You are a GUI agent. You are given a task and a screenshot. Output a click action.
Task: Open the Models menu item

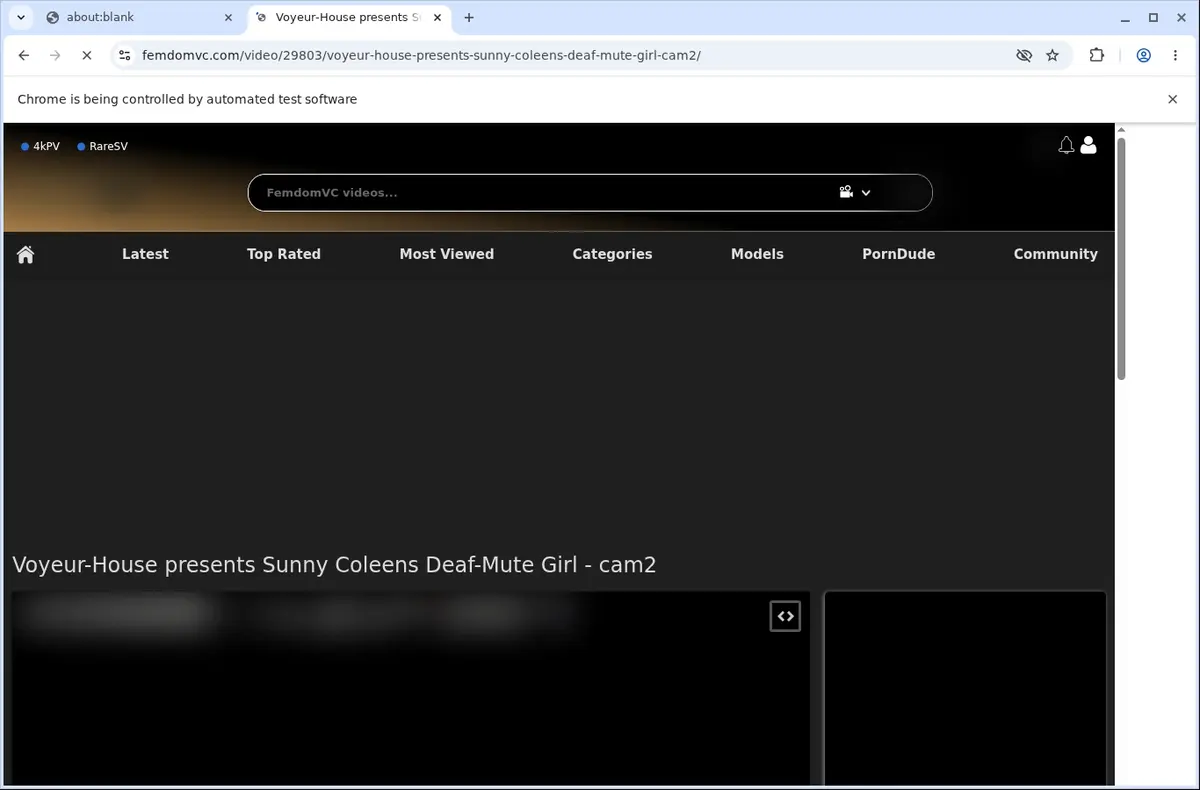point(757,254)
